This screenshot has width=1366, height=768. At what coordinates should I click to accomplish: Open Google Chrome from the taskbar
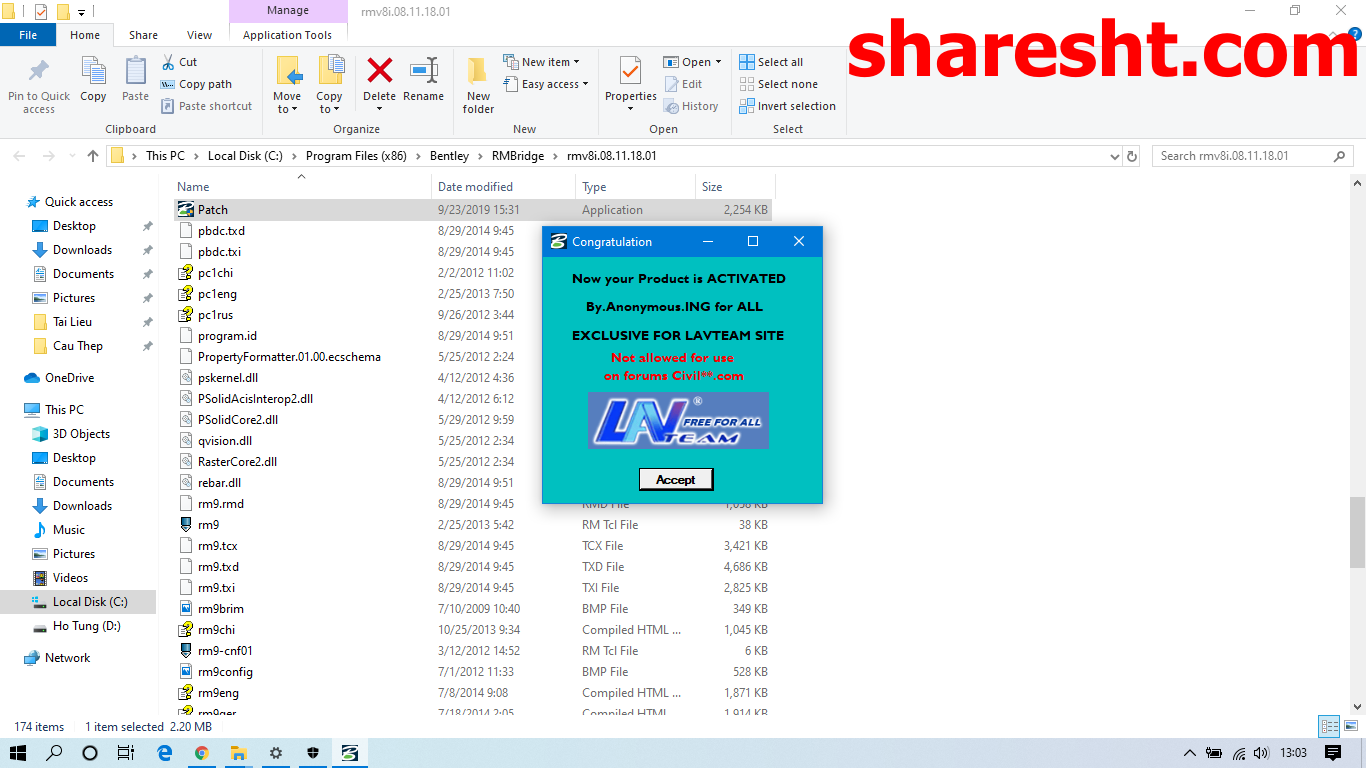pos(202,753)
